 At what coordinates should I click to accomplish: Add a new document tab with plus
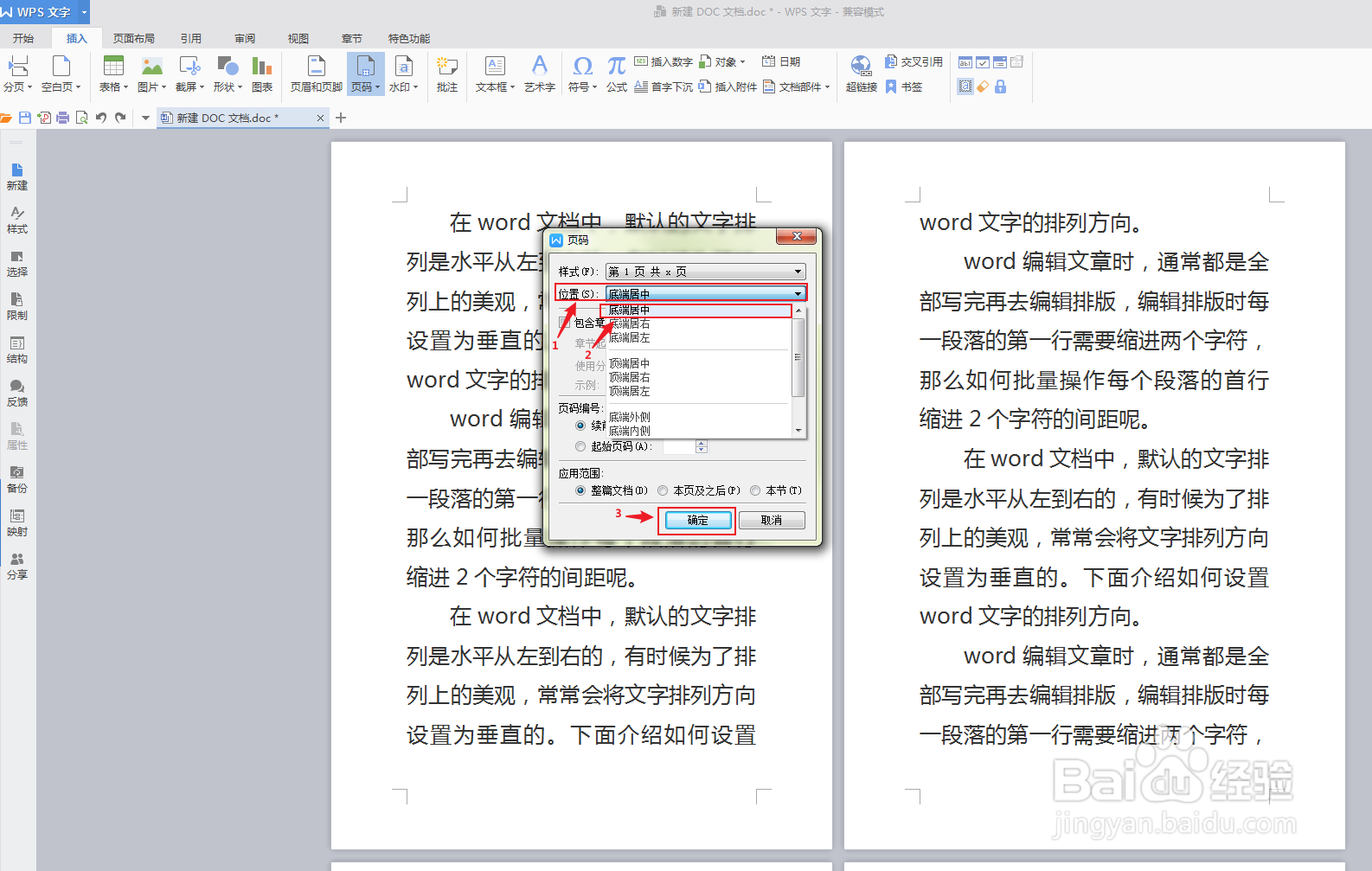point(341,118)
